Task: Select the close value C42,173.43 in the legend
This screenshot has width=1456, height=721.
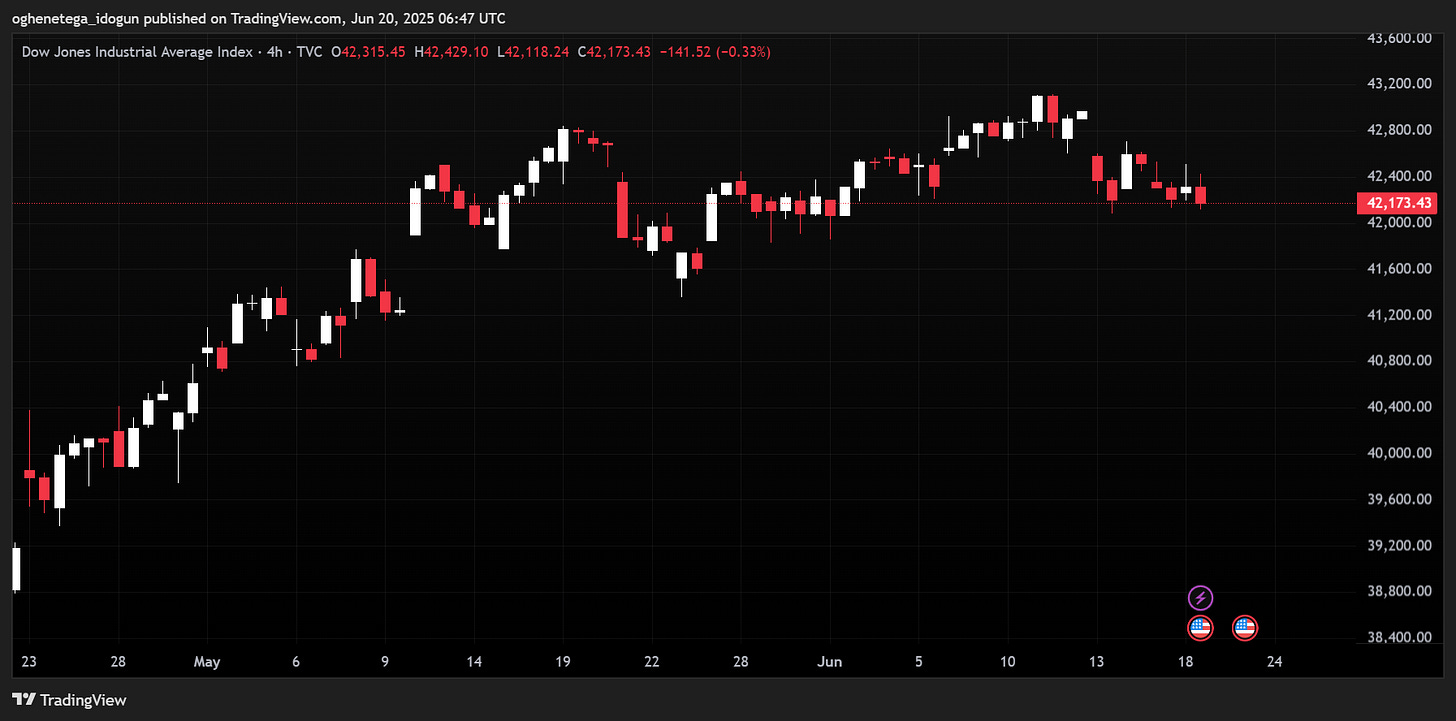Action: pyautogui.click(x=614, y=51)
